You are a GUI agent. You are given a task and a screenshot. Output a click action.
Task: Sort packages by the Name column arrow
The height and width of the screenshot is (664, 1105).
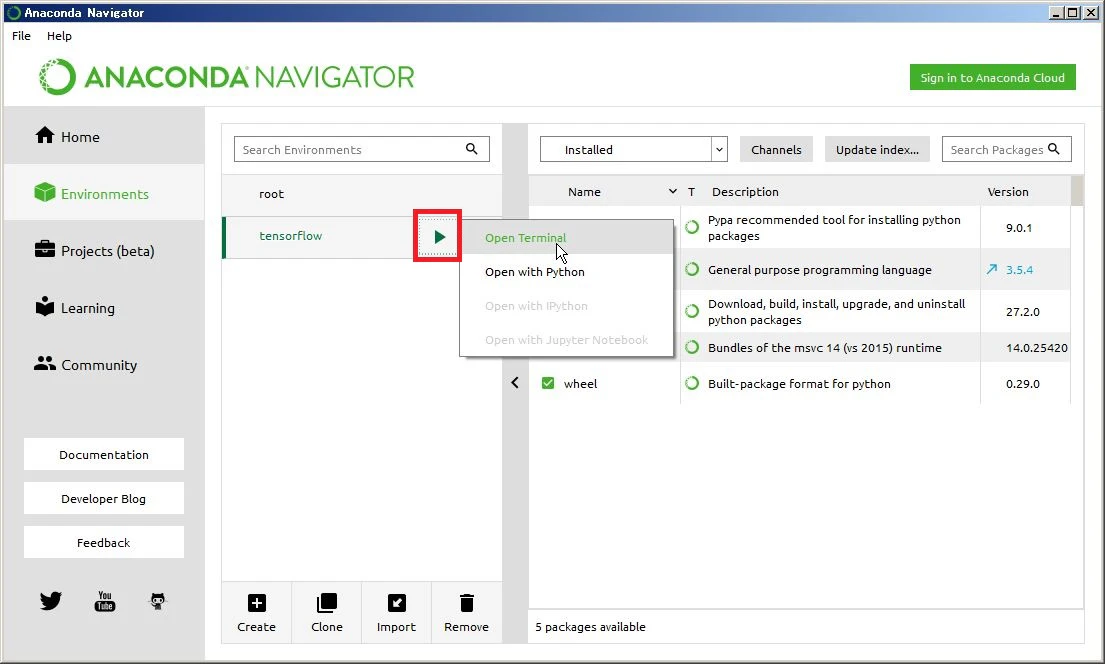[x=672, y=191]
